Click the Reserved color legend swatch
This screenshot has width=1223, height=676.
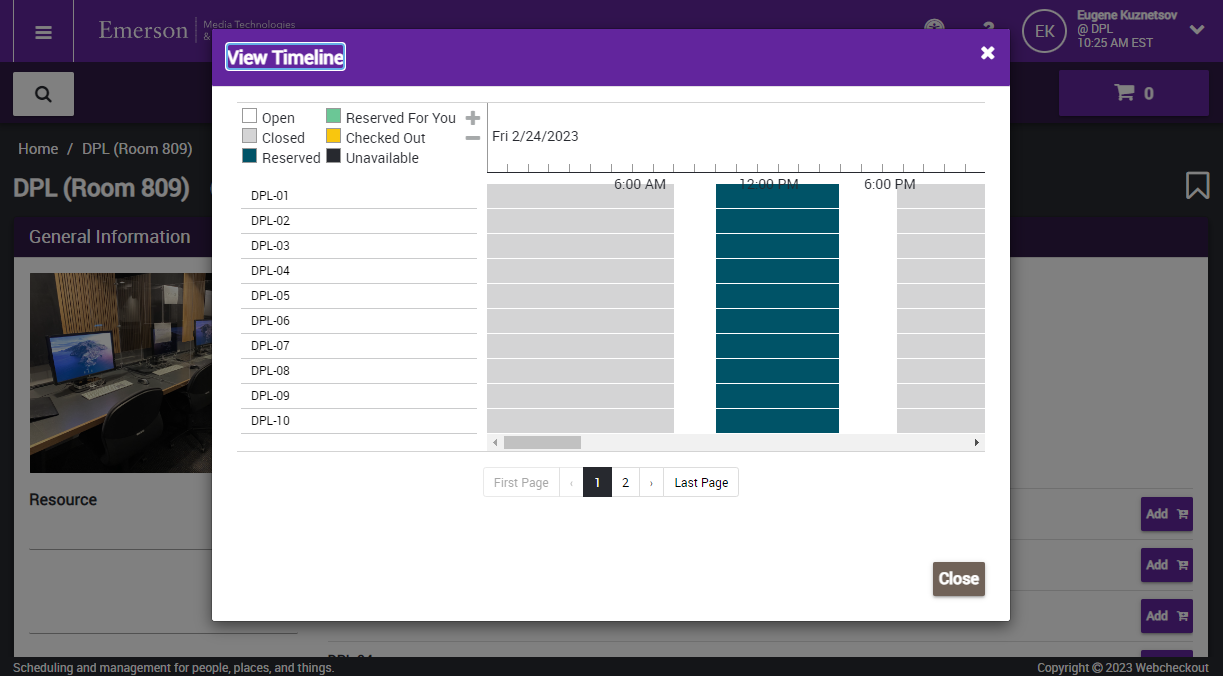click(250, 157)
